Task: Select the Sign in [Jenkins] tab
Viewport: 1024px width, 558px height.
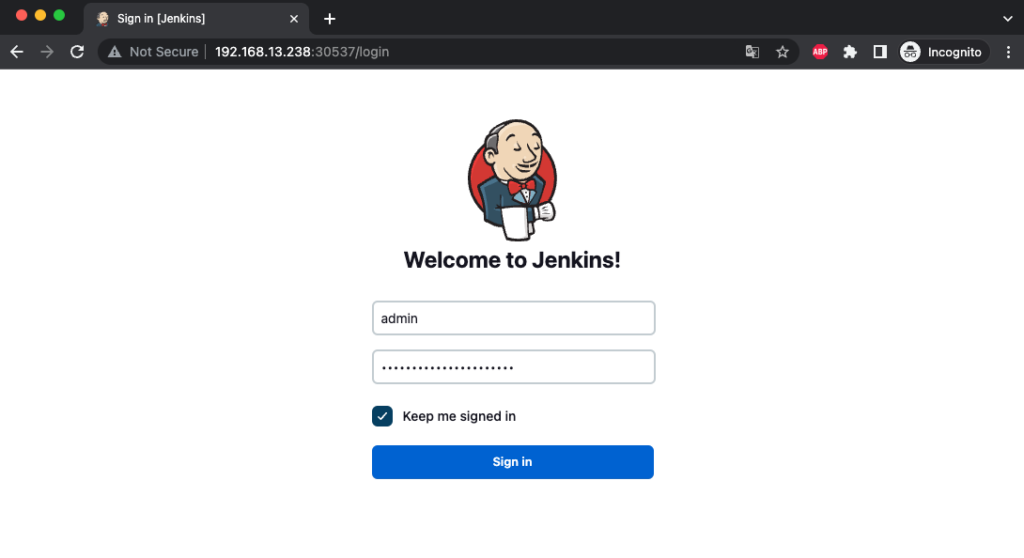Action: (196, 19)
